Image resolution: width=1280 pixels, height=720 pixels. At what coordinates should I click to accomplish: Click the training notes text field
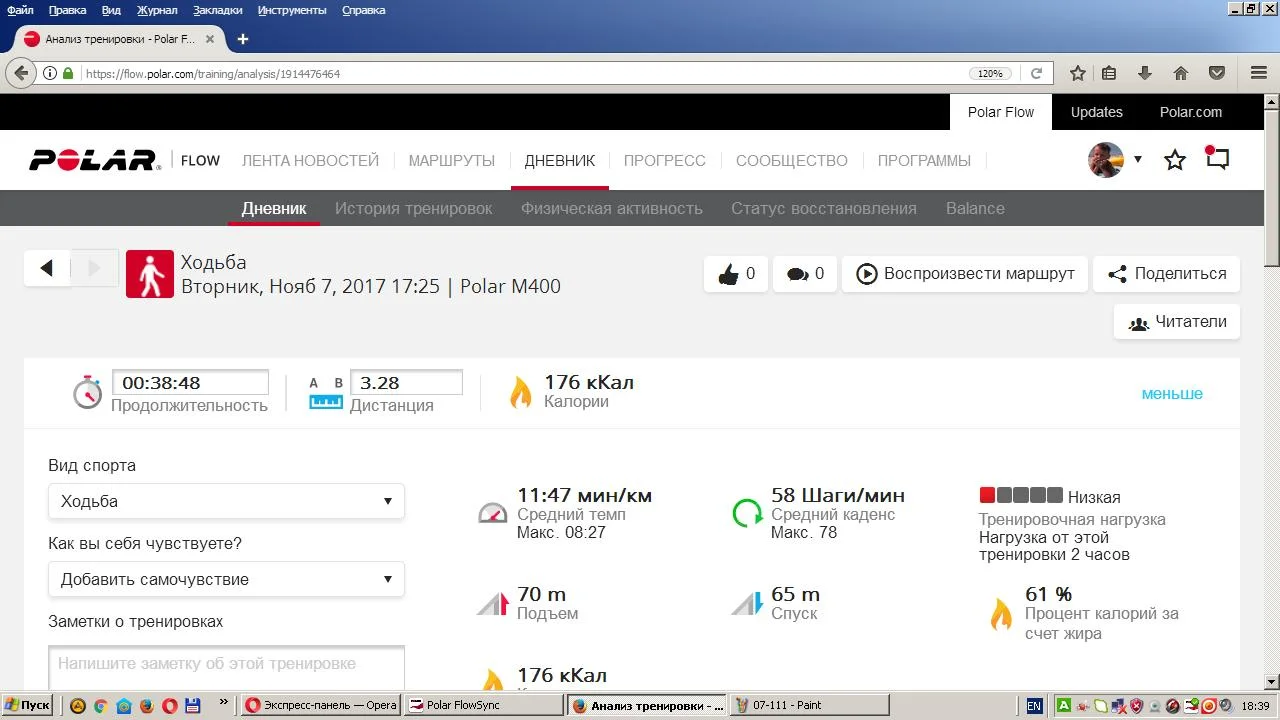(226, 666)
